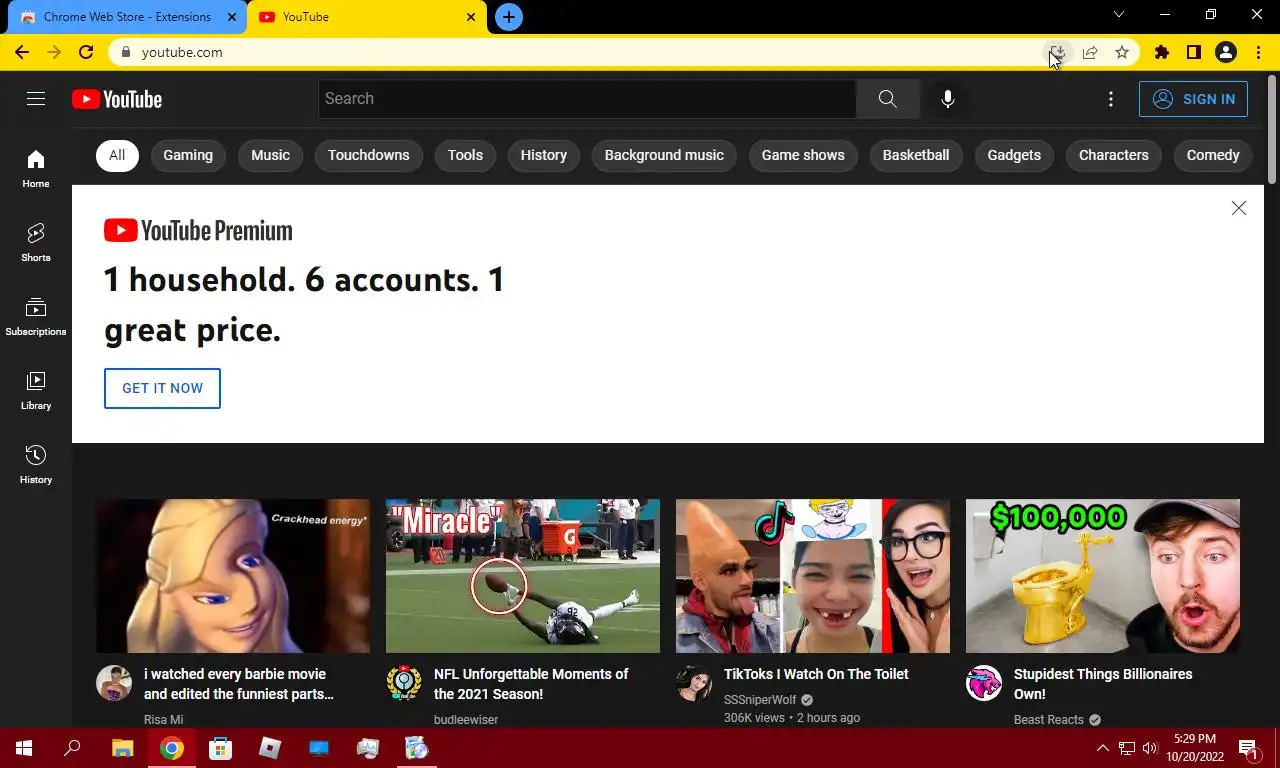Open volume control in system tray
The height and width of the screenshot is (768, 1280).
1149,748
